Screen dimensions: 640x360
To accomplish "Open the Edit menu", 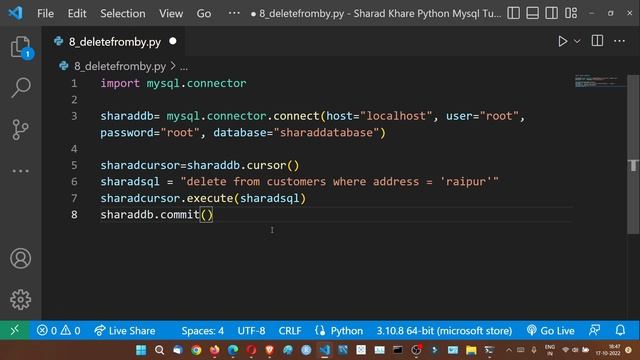I will coord(77,13).
